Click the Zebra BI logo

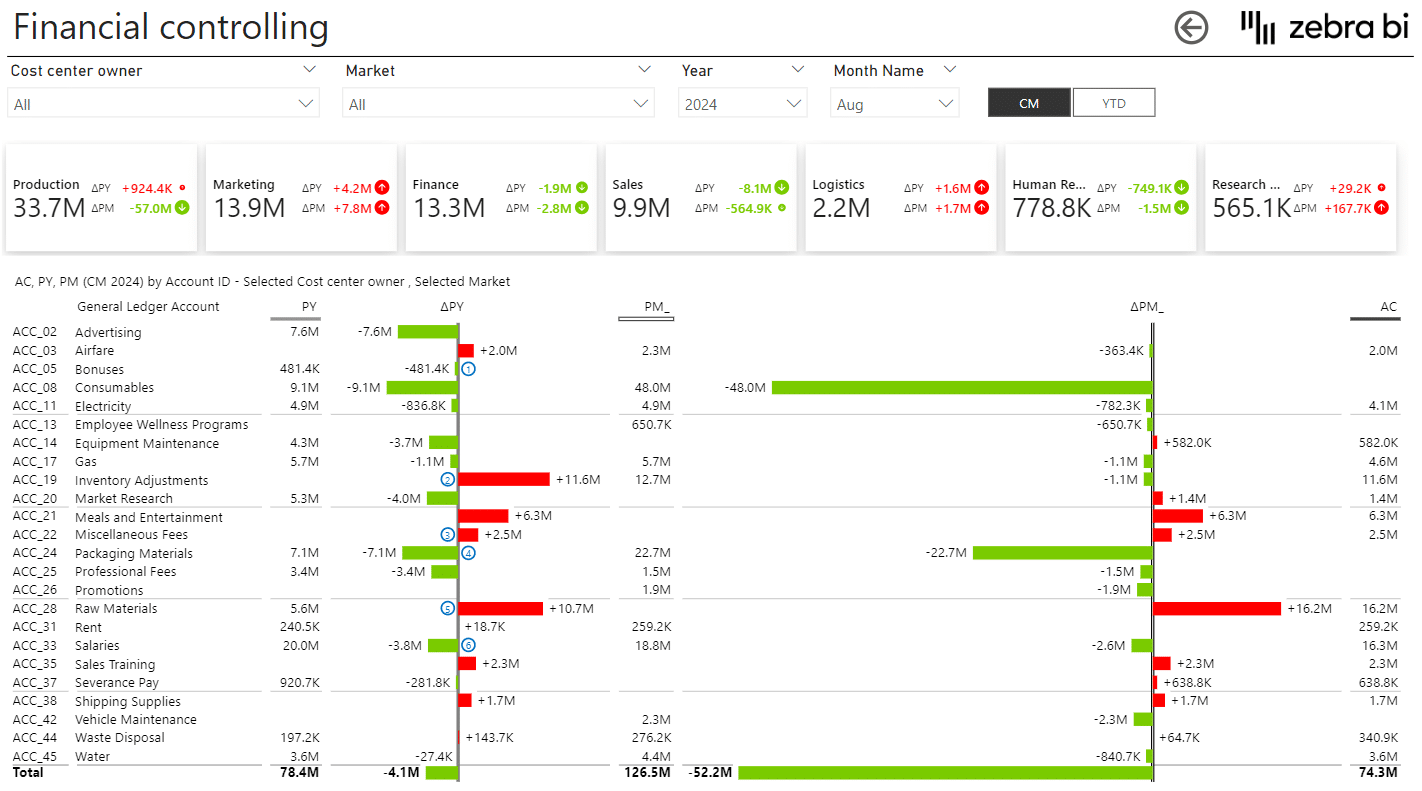click(1322, 28)
